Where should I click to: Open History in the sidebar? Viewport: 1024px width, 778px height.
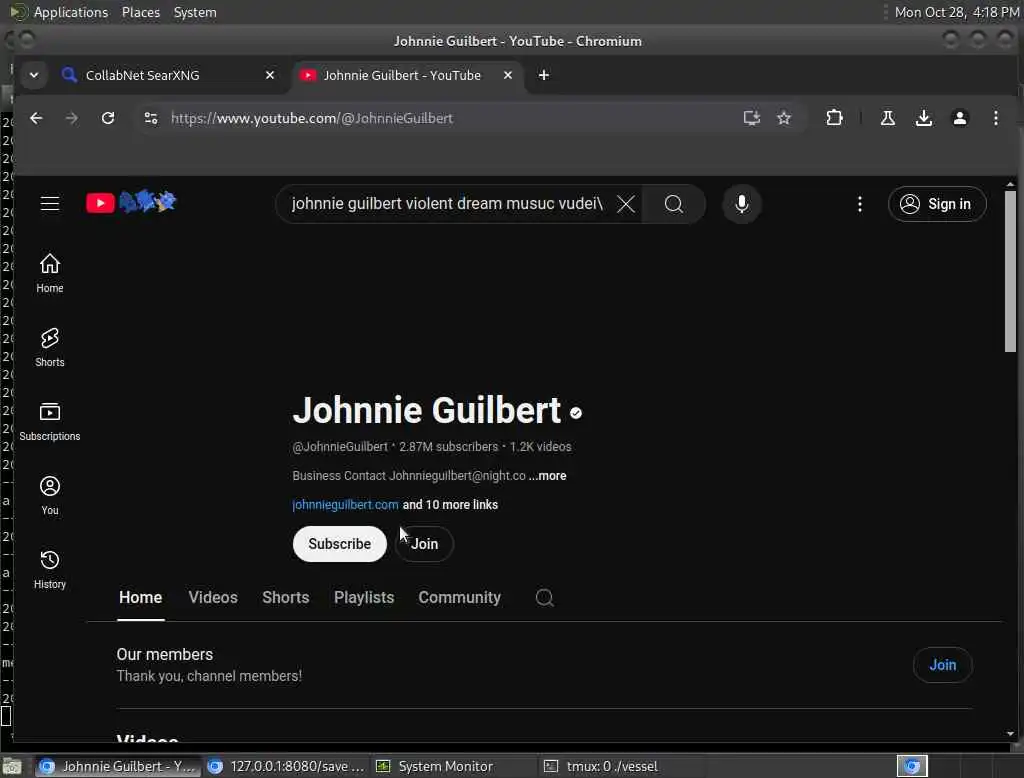coord(50,570)
